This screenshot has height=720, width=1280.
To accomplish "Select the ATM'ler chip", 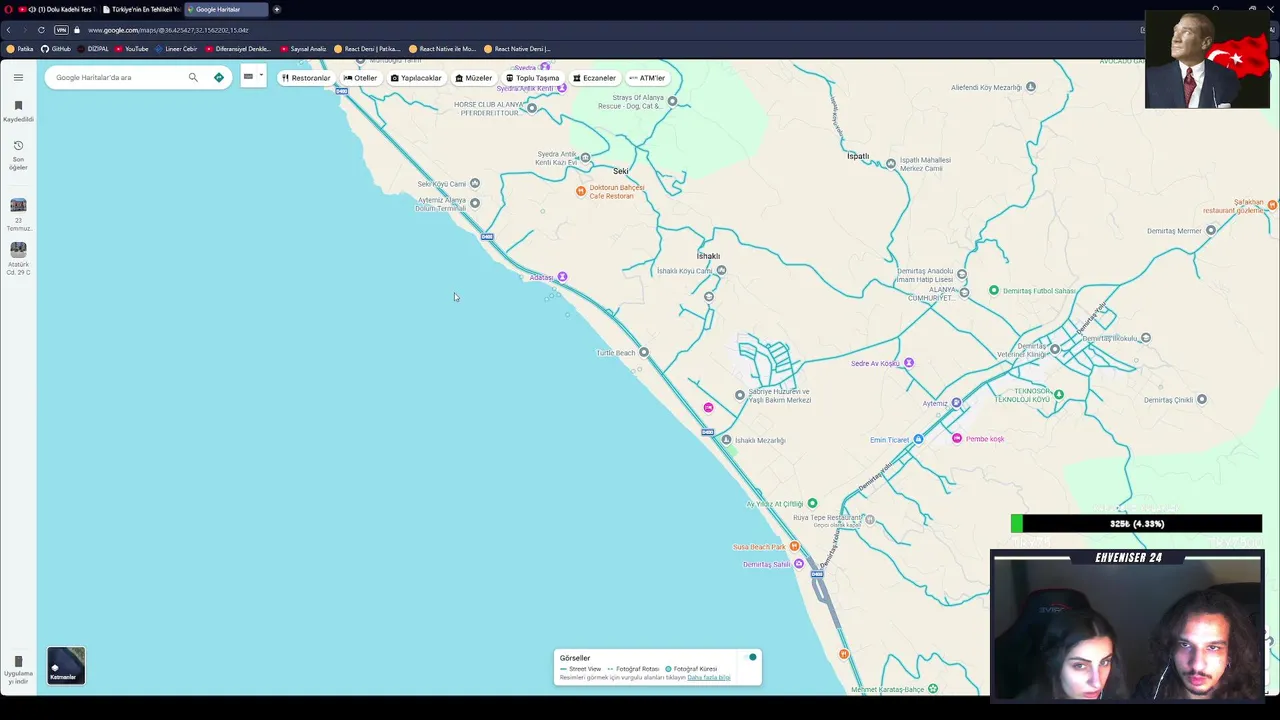I will [x=647, y=78].
